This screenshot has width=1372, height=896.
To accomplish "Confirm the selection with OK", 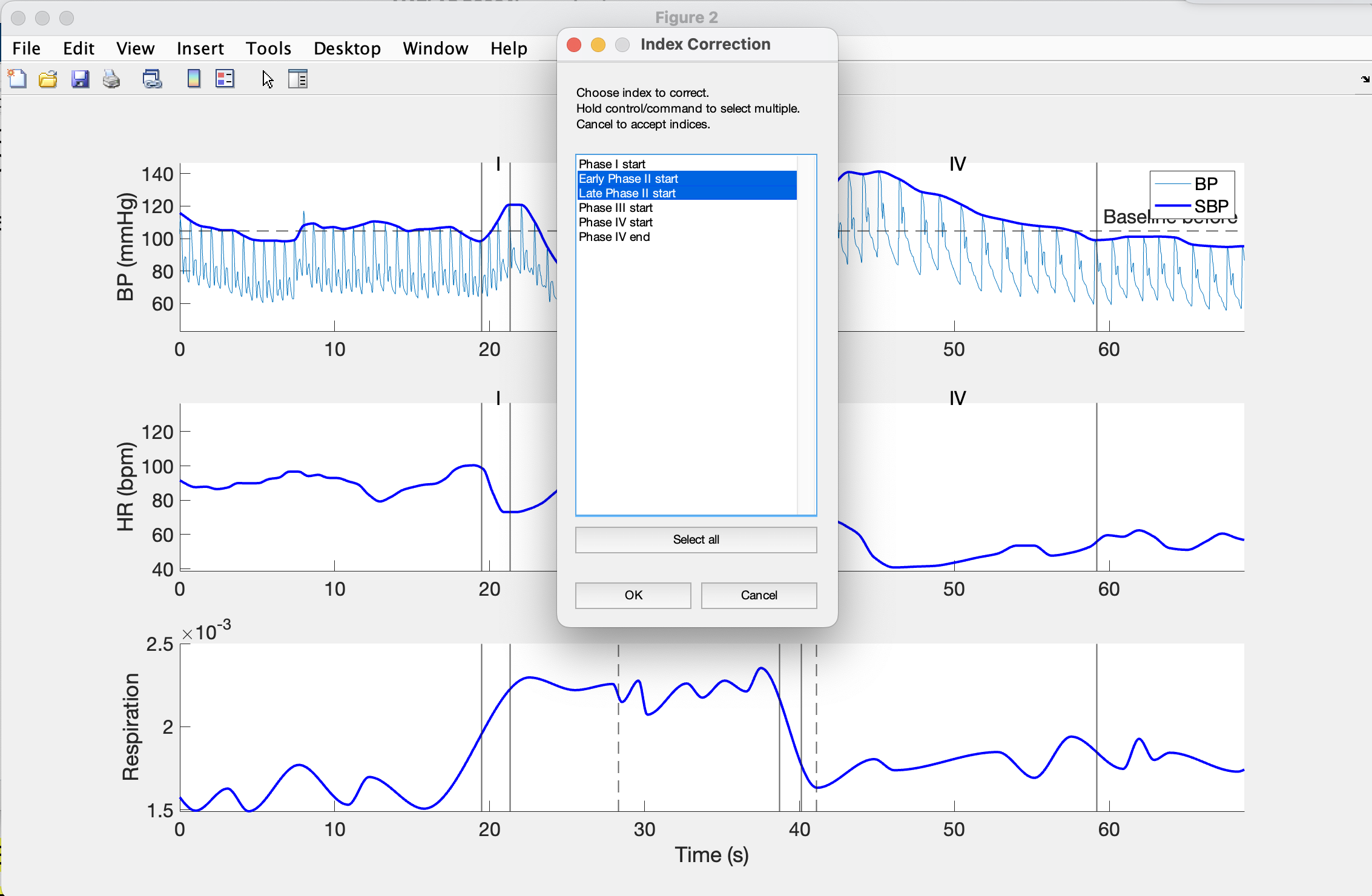I will [x=633, y=595].
